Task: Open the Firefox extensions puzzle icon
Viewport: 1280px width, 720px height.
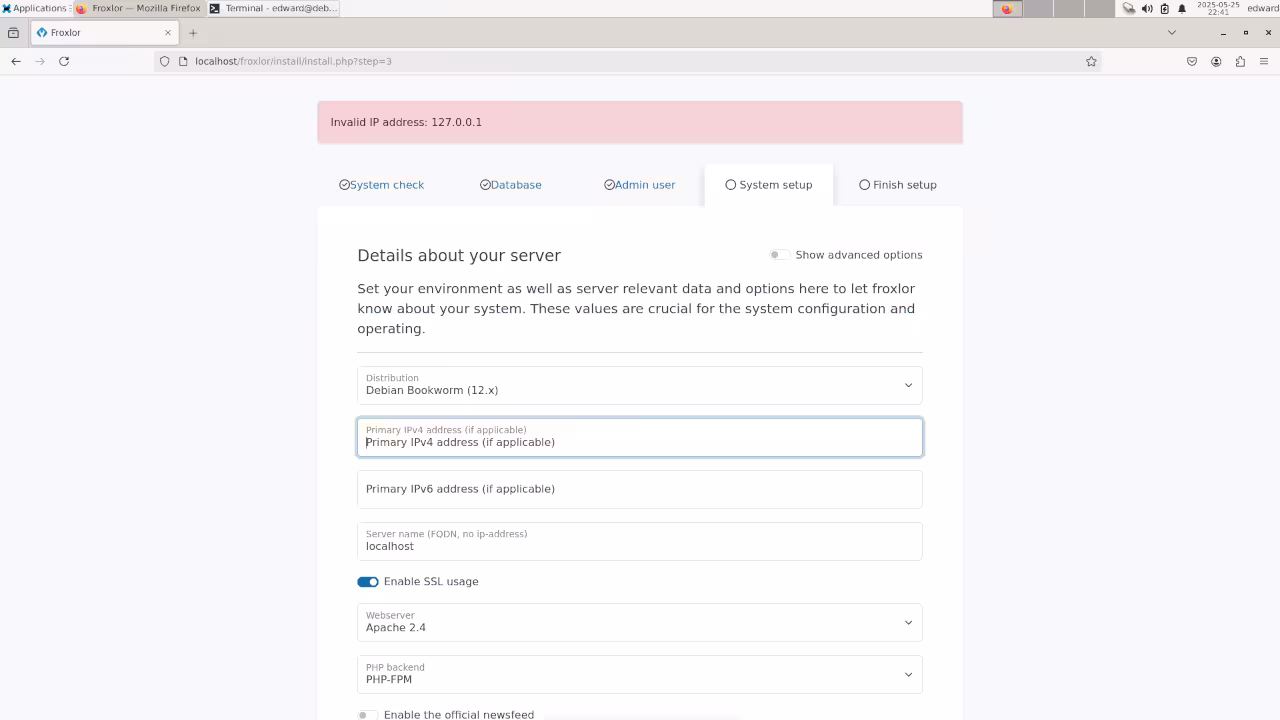Action: (1240, 61)
